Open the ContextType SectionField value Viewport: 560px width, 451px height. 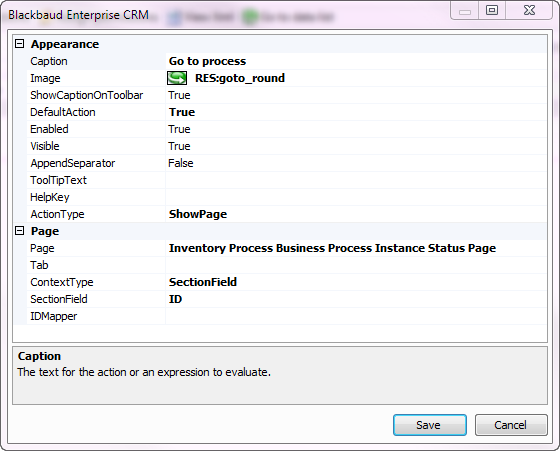(x=356, y=282)
